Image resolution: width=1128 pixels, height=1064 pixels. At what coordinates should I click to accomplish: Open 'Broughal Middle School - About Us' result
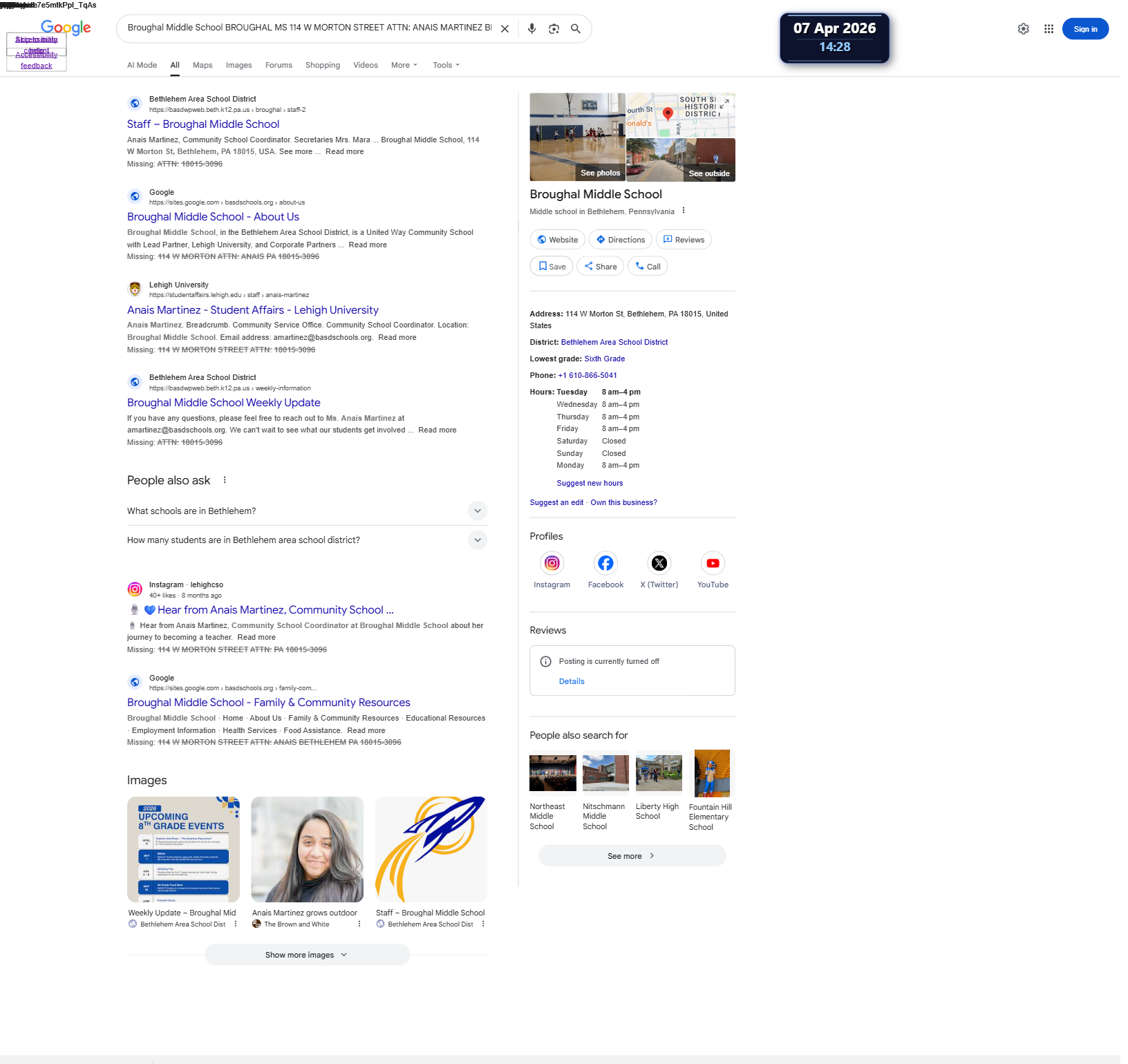[x=213, y=217]
